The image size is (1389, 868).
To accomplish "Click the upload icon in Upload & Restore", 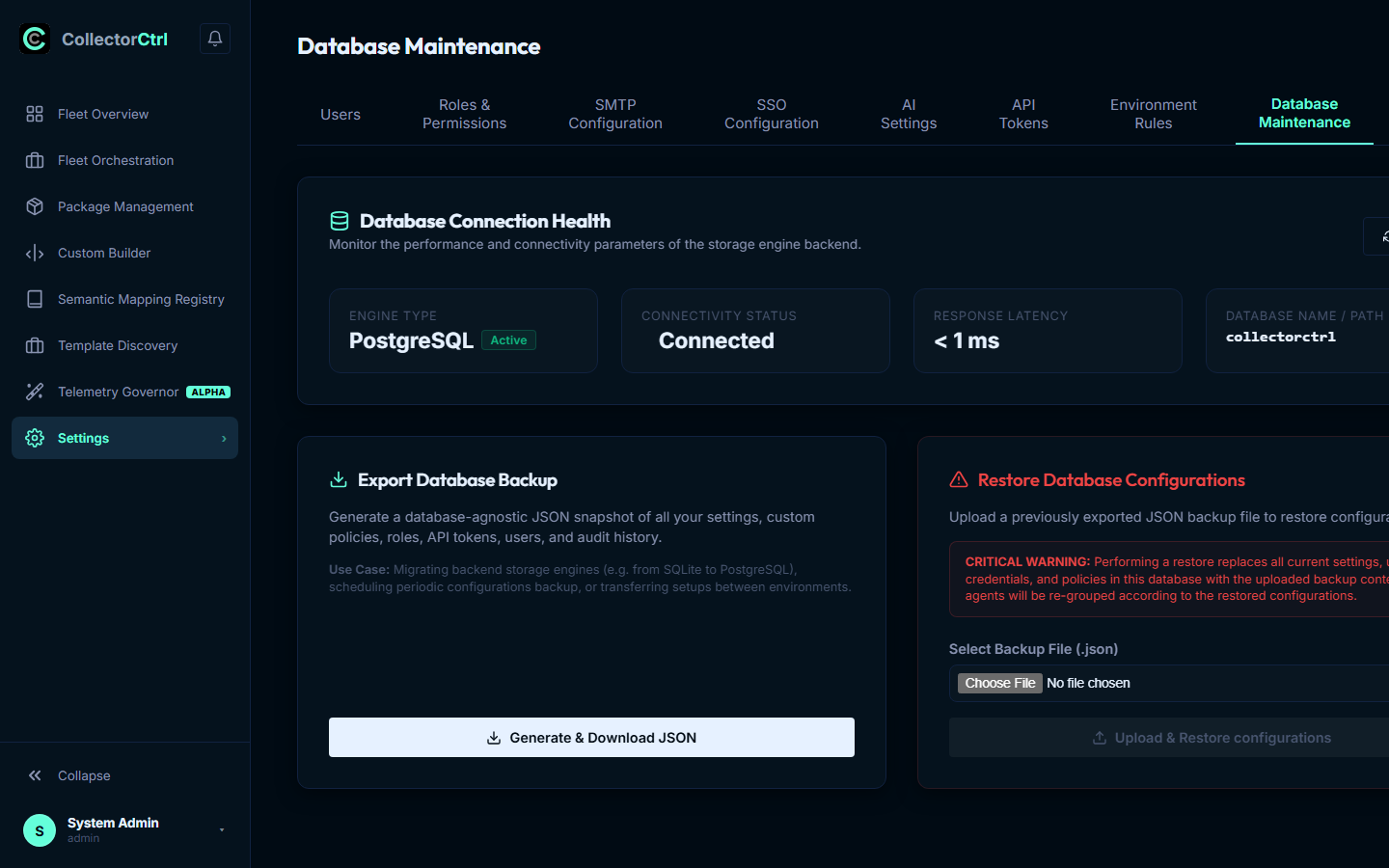I will click(x=1099, y=738).
